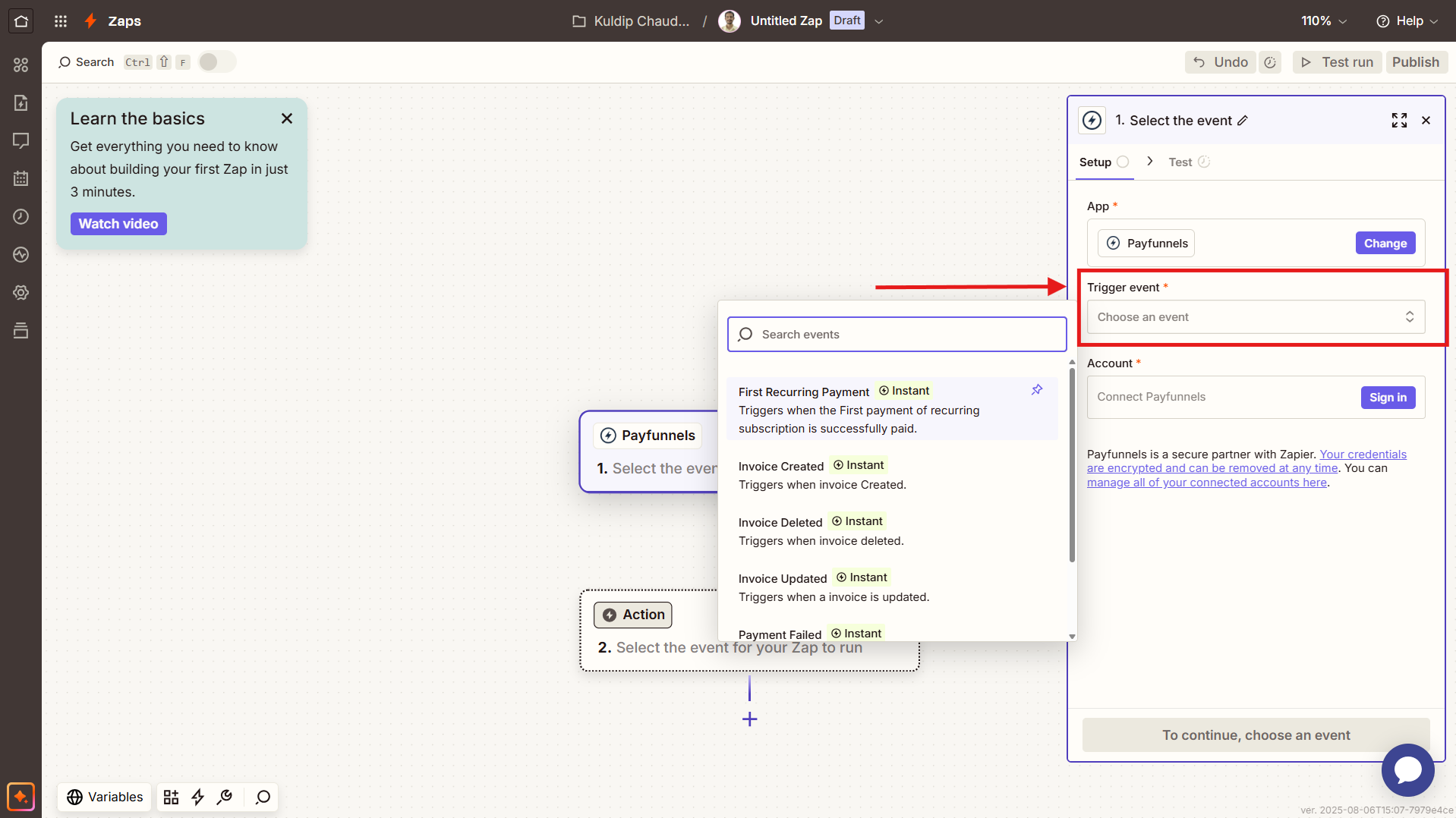Close the Select the event panel
The image size is (1456, 818).
pyautogui.click(x=1426, y=121)
